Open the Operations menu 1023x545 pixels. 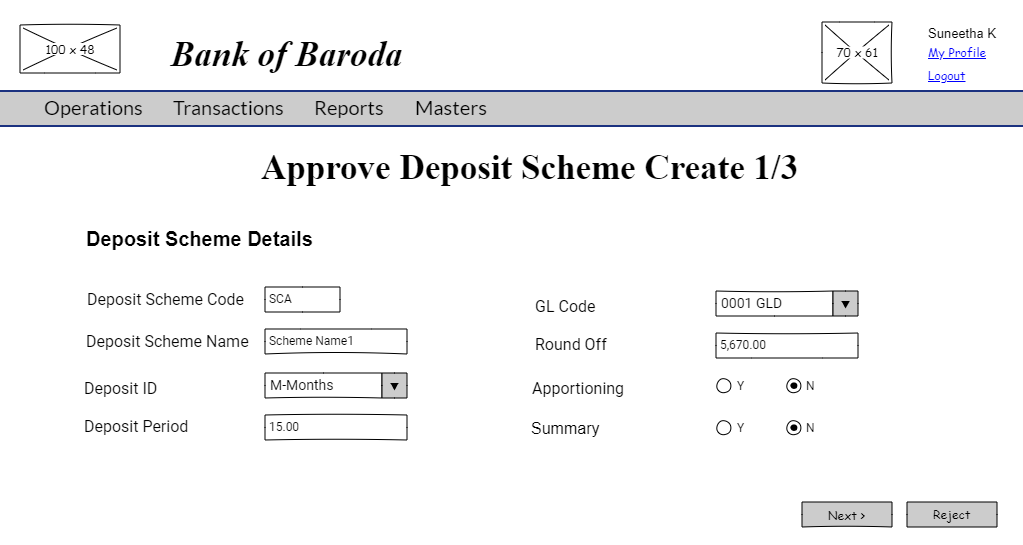tap(93, 108)
